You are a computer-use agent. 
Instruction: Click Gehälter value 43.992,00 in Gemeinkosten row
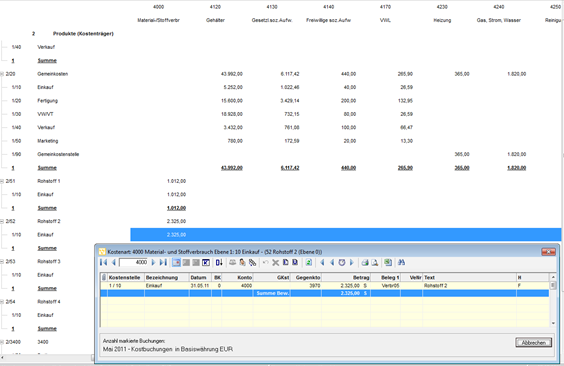232,74
